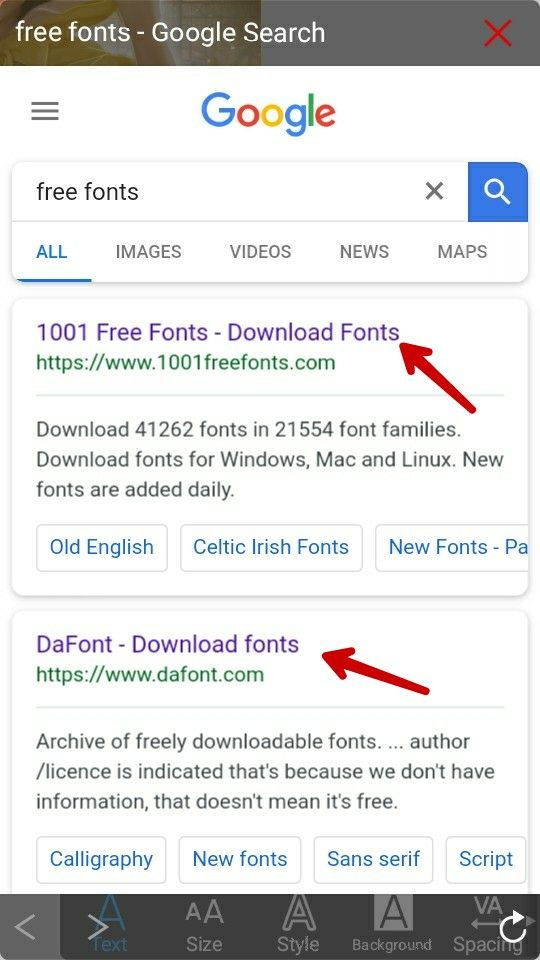The width and height of the screenshot is (540, 960).
Task: Click the Google logo
Action: tap(268, 114)
